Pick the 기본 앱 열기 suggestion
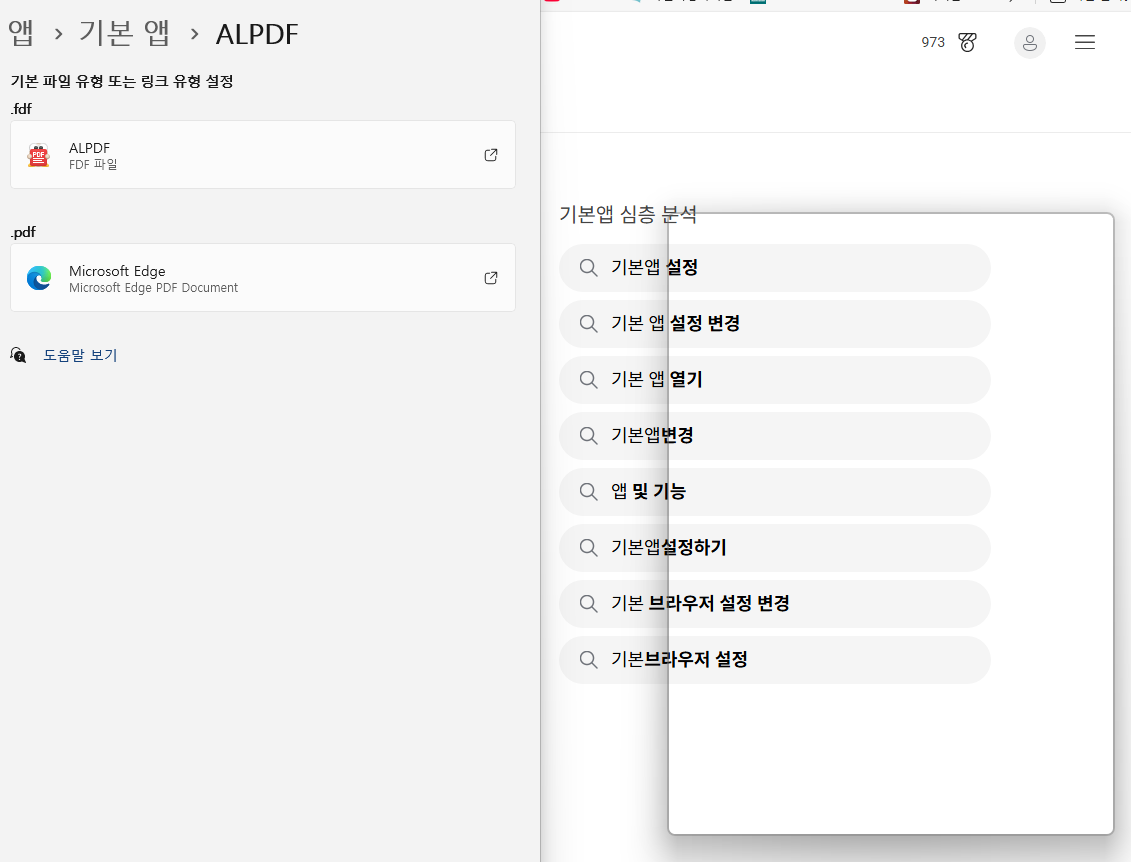 (x=775, y=379)
